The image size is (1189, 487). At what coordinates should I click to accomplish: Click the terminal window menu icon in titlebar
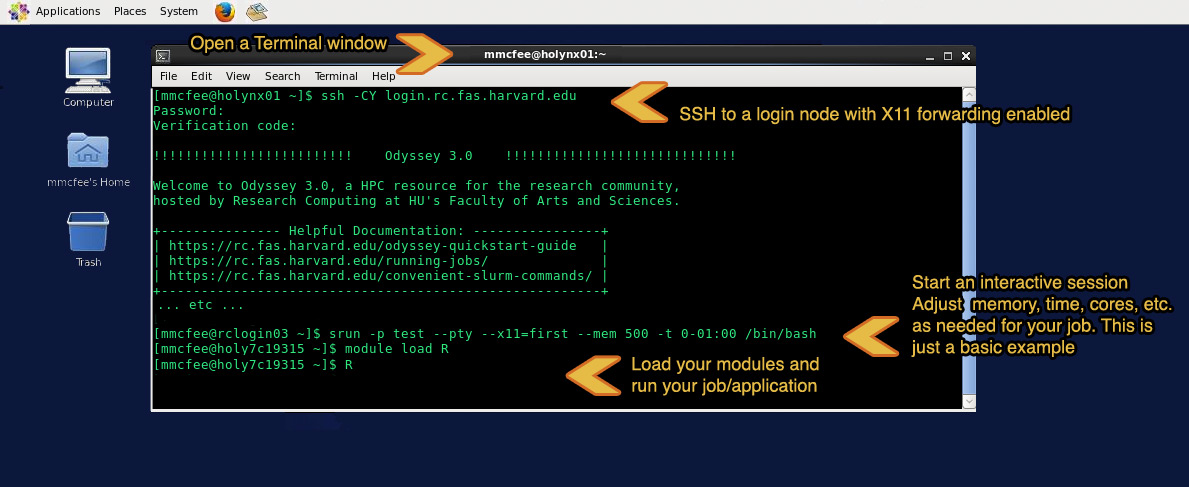click(x=162, y=55)
